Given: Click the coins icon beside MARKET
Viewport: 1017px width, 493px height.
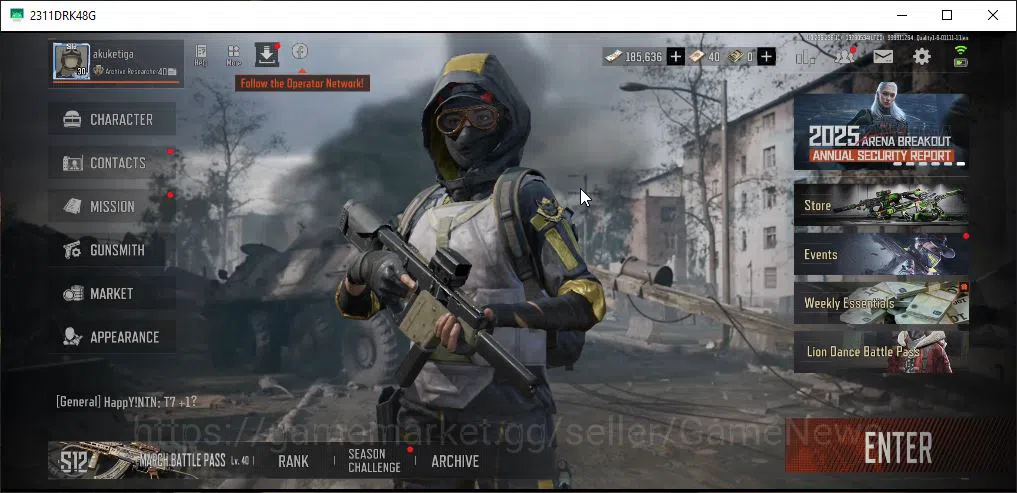Looking at the screenshot, I should (x=72, y=293).
